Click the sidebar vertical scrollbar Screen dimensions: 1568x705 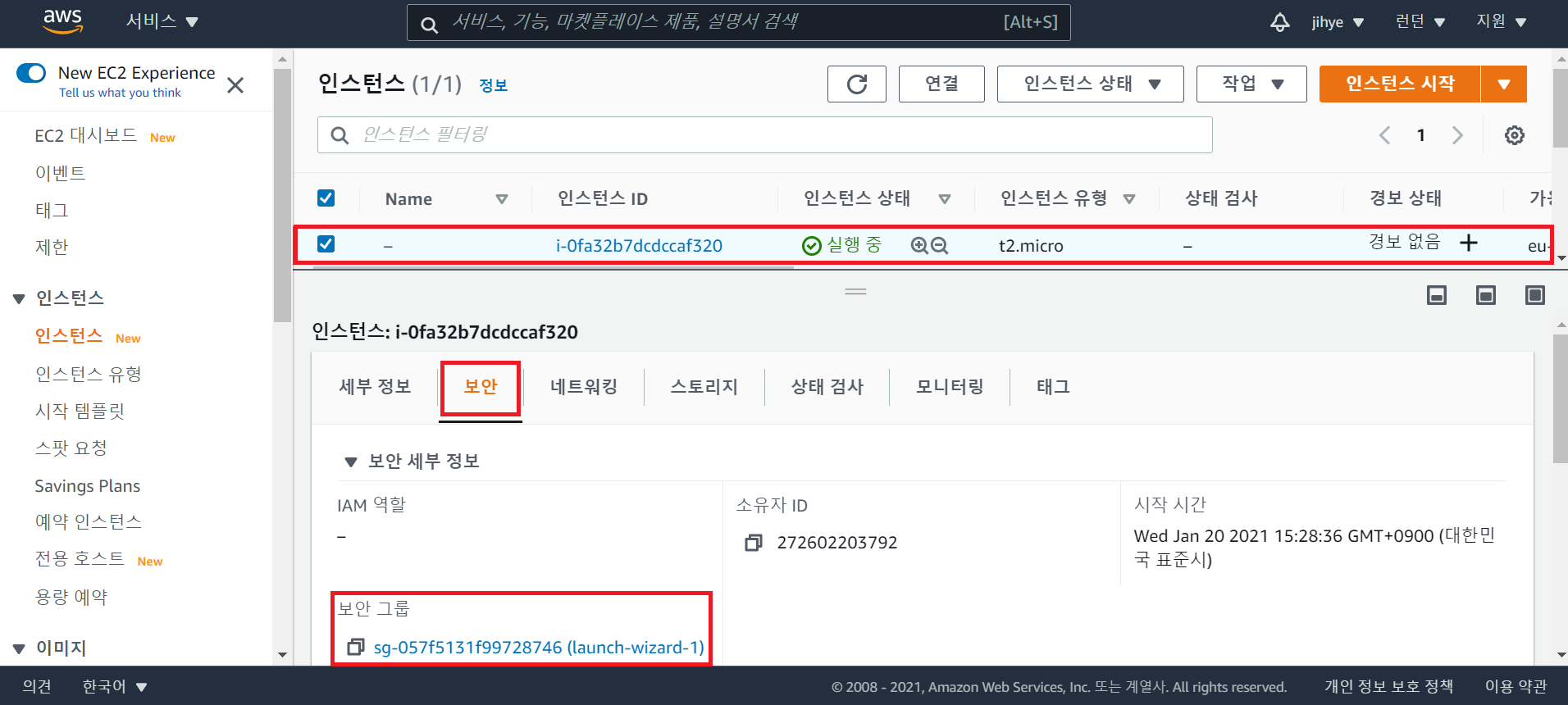[282, 195]
